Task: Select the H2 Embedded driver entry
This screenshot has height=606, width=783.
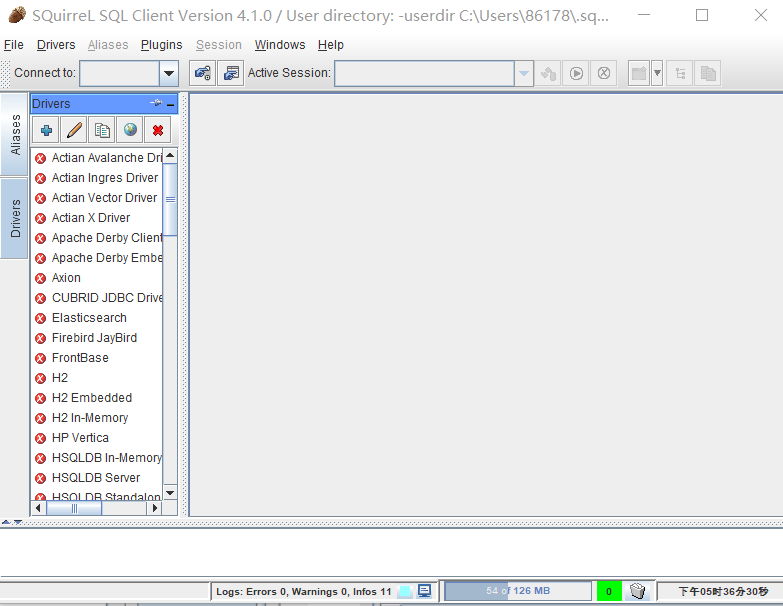Action: (98, 397)
